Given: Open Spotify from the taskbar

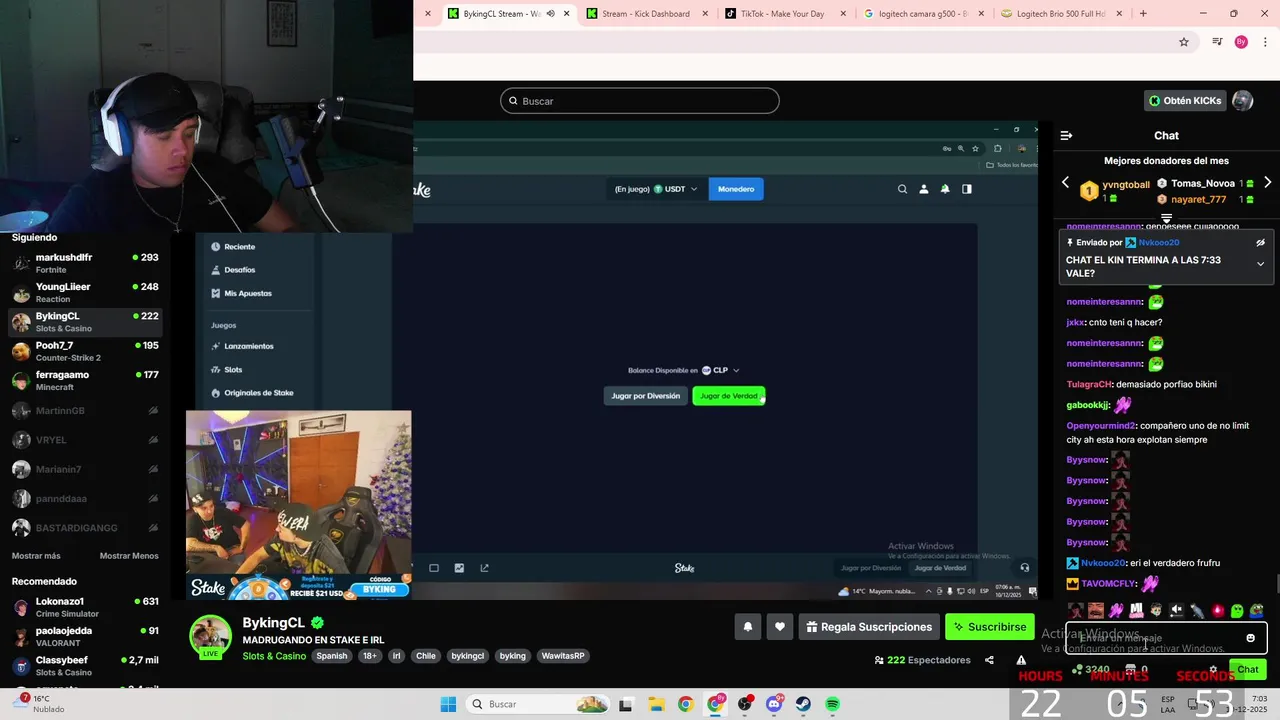Looking at the screenshot, I should coord(832,704).
